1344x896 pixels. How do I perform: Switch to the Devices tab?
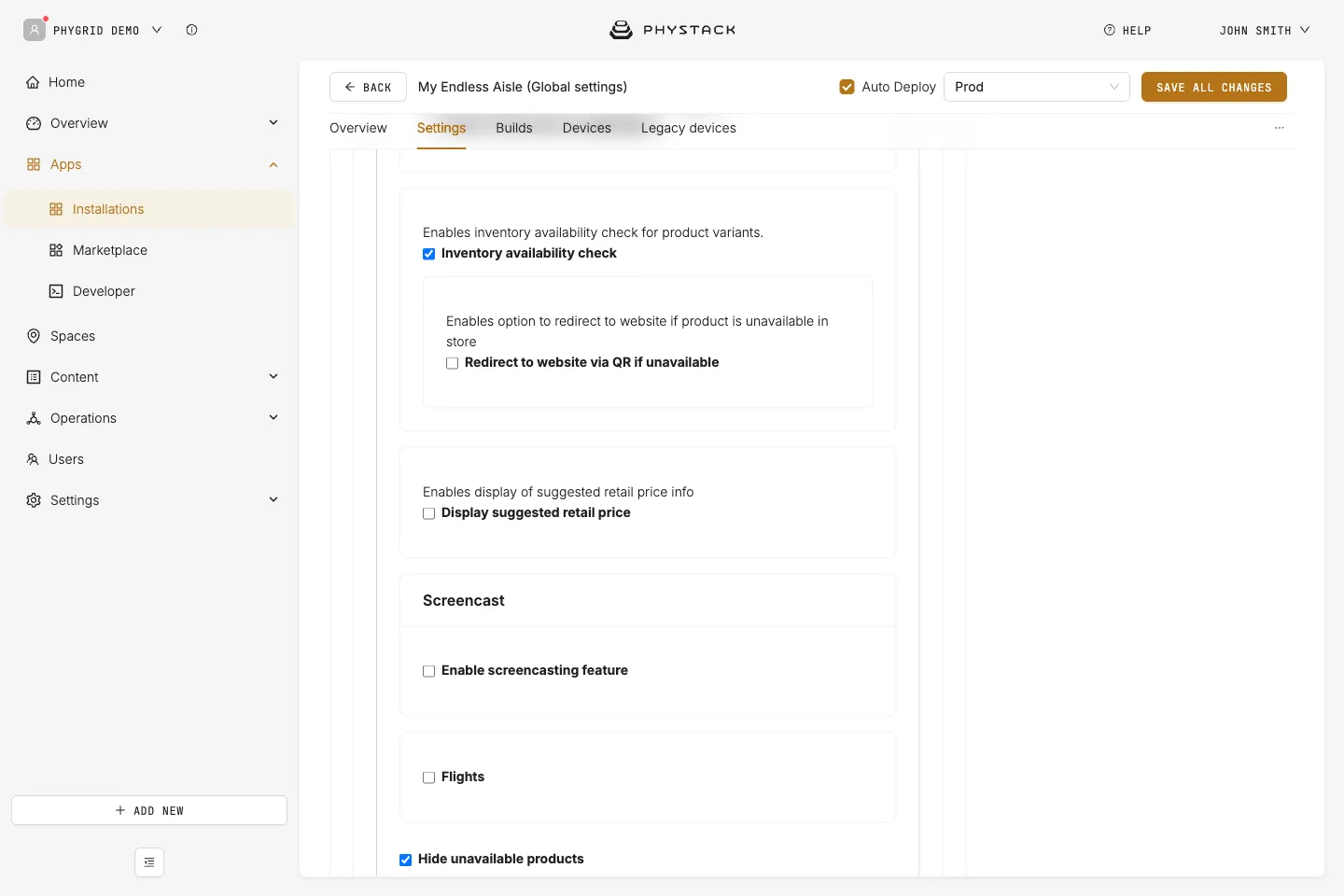tap(587, 128)
